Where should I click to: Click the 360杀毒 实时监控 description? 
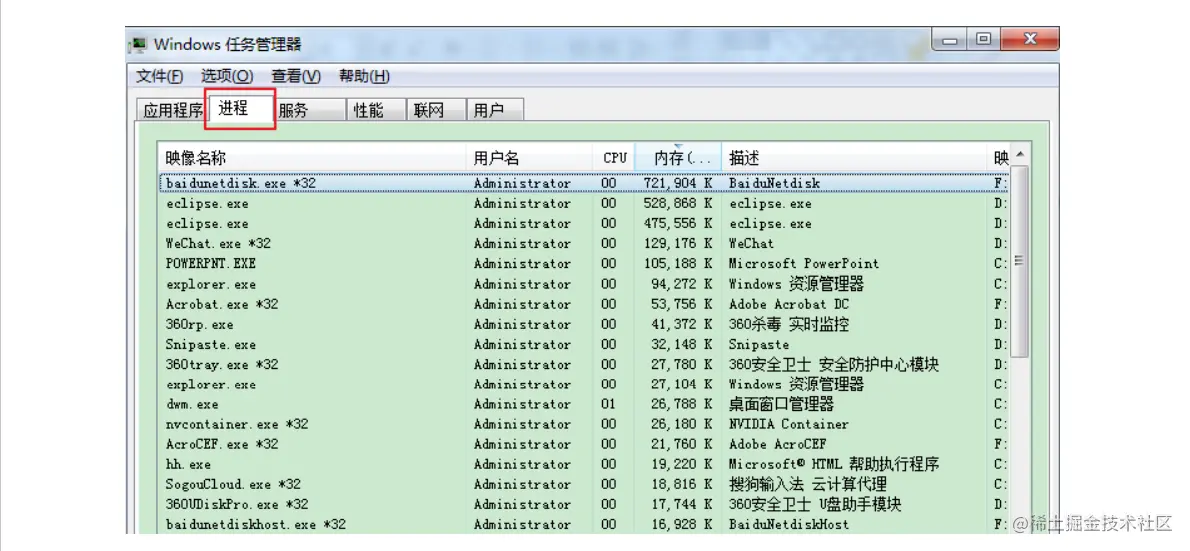pos(789,324)
